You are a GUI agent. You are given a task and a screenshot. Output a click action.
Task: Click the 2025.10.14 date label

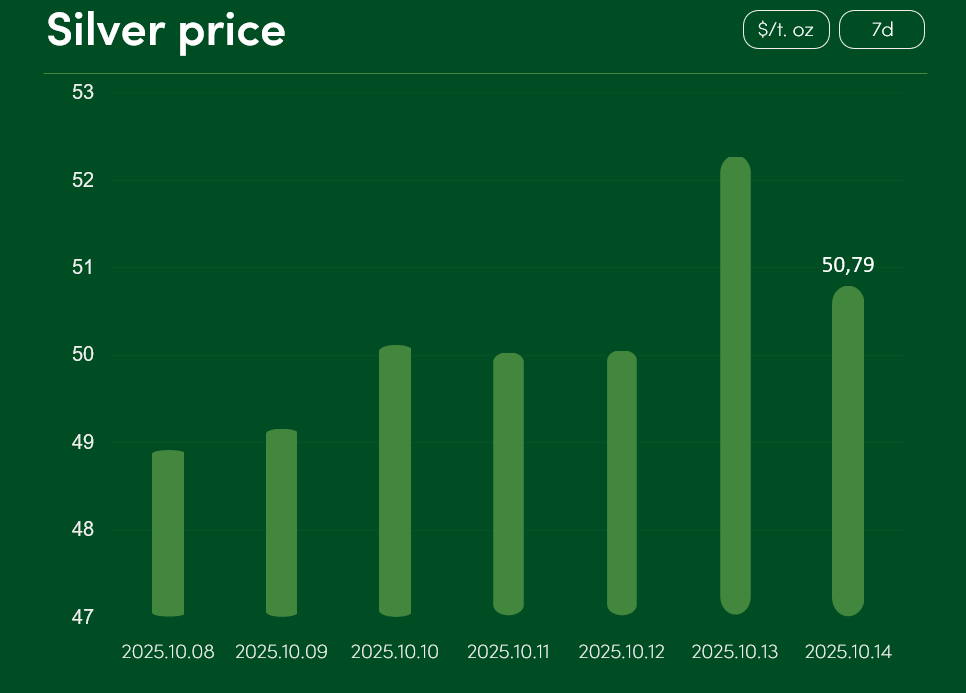tap(848, 652)
